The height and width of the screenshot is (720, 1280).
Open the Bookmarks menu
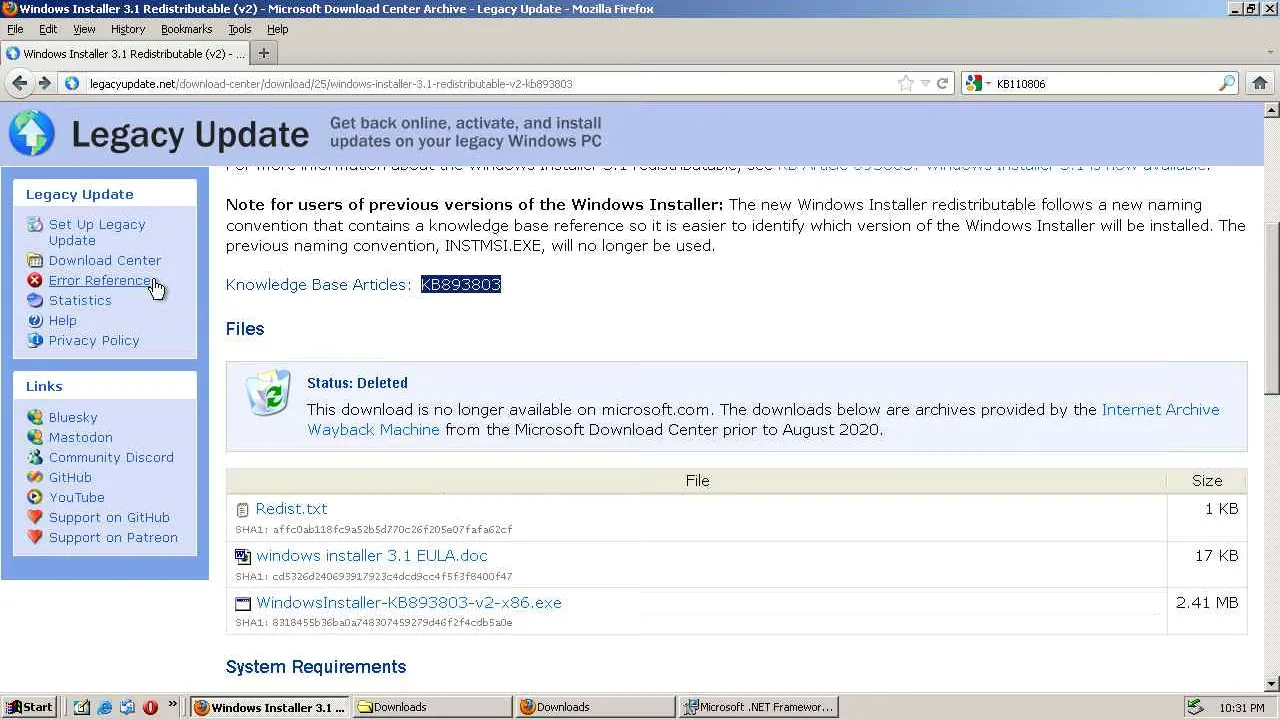click(186, 29)
